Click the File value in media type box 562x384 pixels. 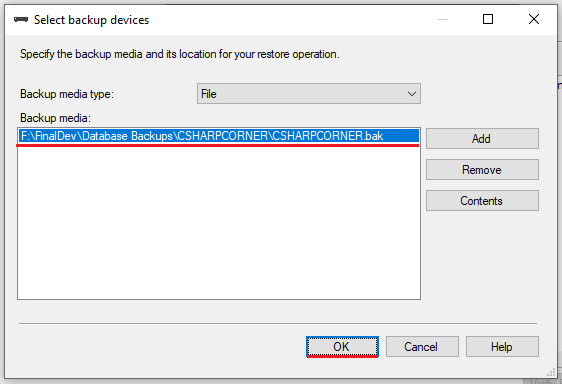tap(209, 94)
